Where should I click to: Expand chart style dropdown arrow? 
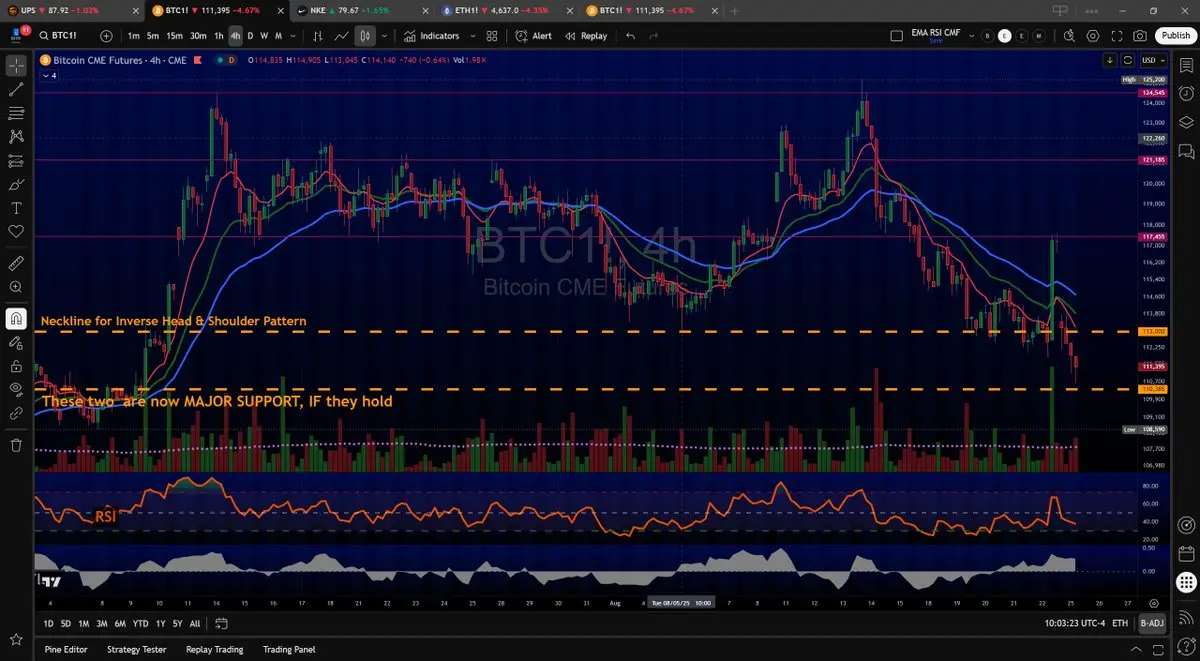click(384, 36)
